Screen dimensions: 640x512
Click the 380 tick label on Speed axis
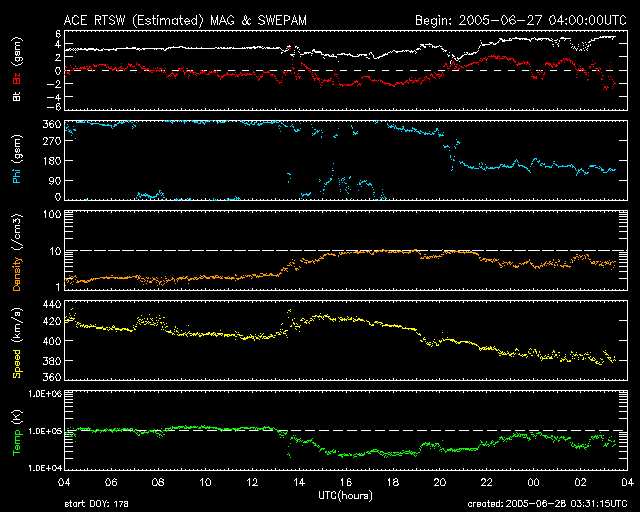point(52,361)
